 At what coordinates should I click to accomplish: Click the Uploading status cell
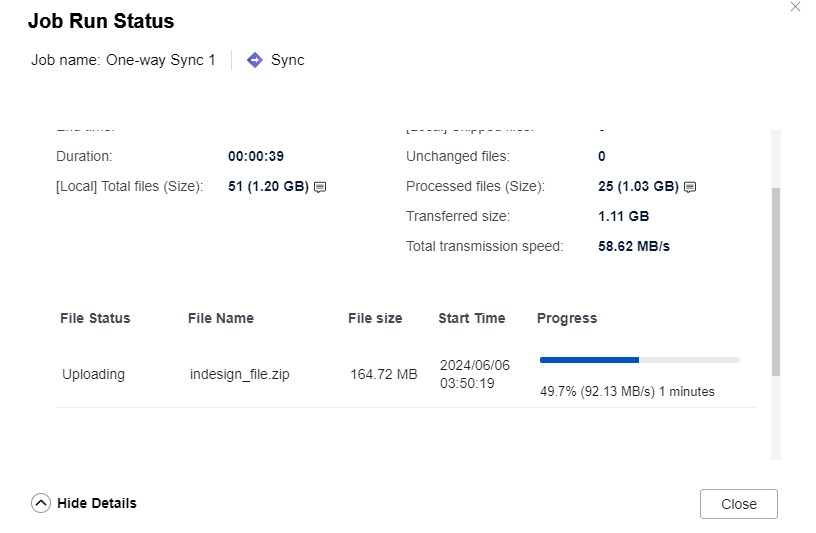[94, 374]
